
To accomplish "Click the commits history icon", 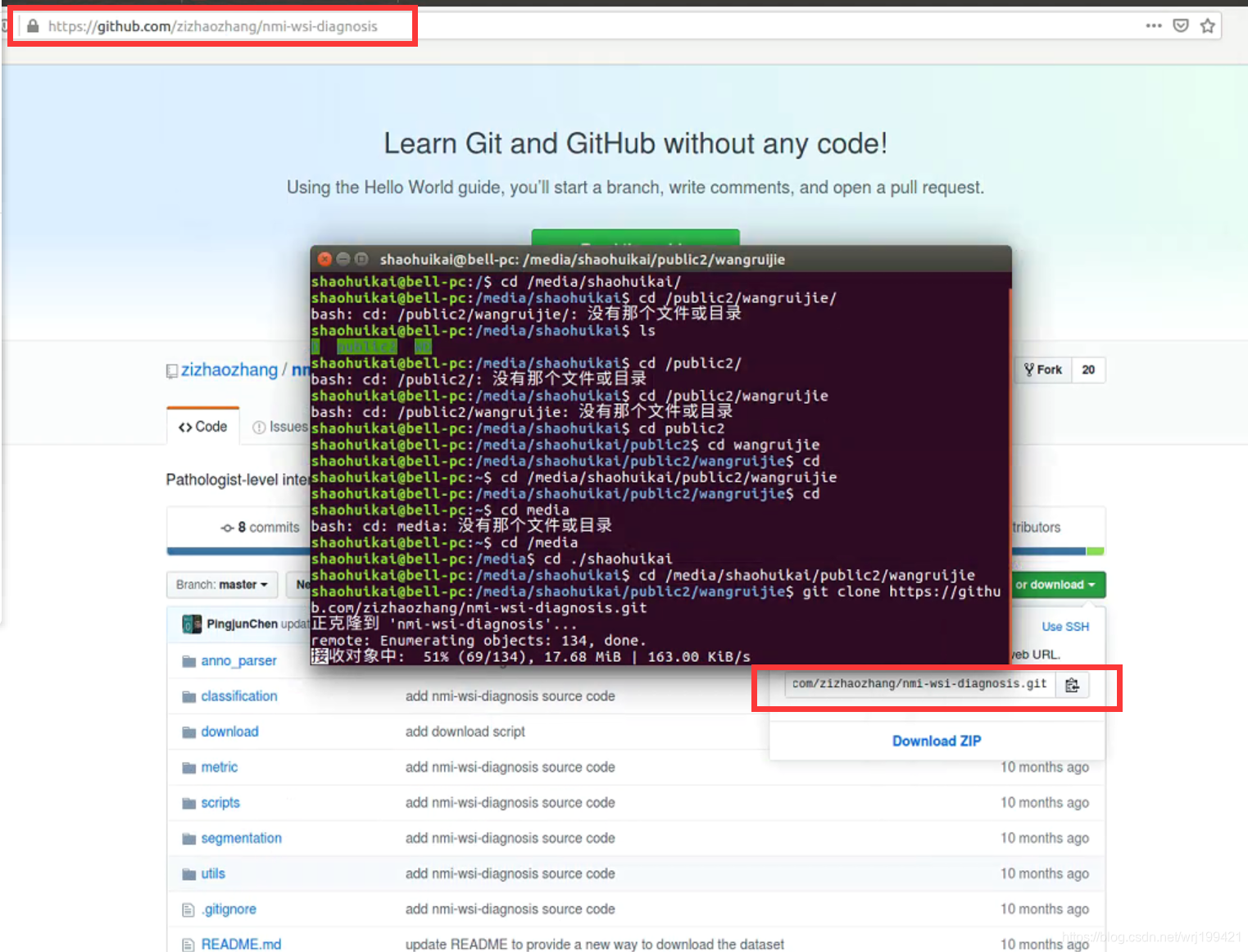I will click(227, 528).
